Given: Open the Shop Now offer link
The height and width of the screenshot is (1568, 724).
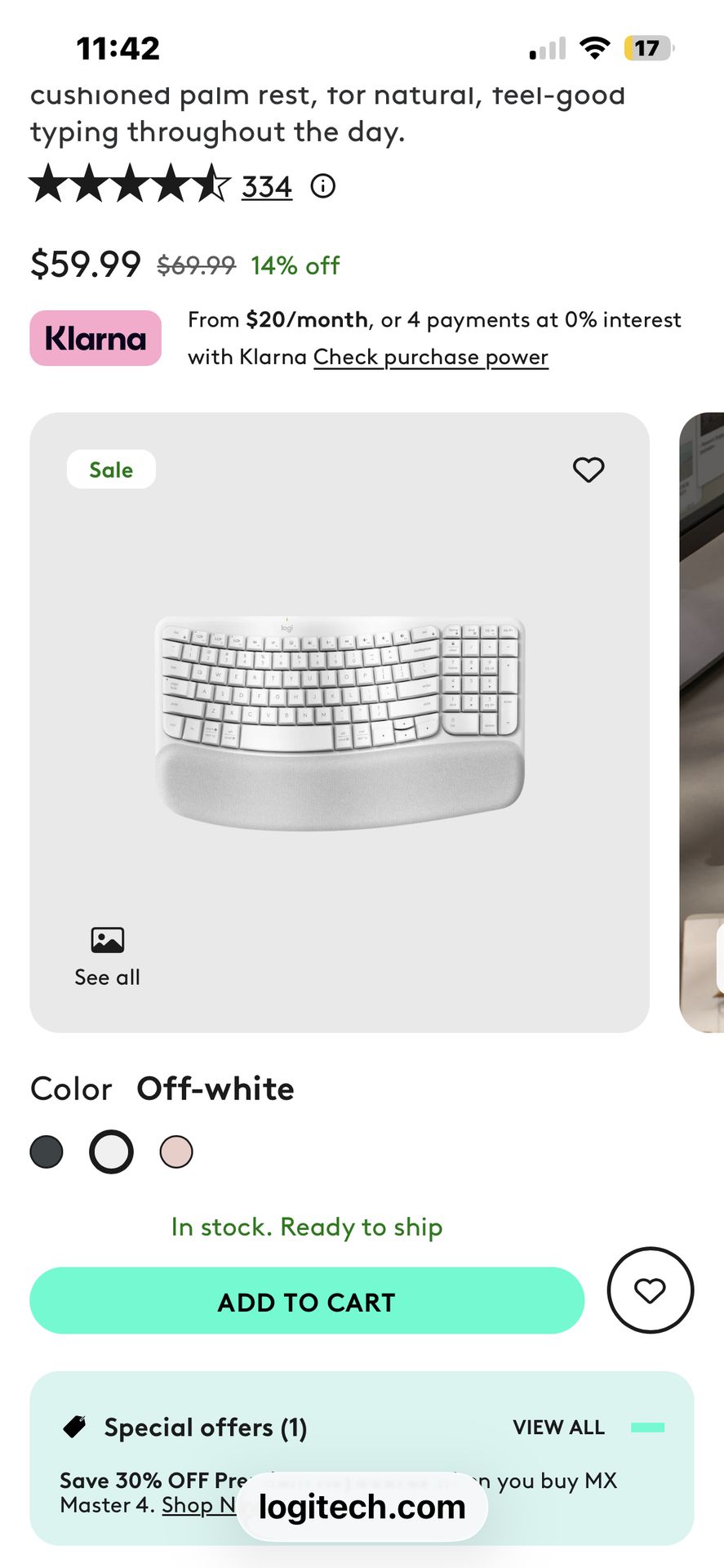Looking at the screenshot, I should 198,1505.
